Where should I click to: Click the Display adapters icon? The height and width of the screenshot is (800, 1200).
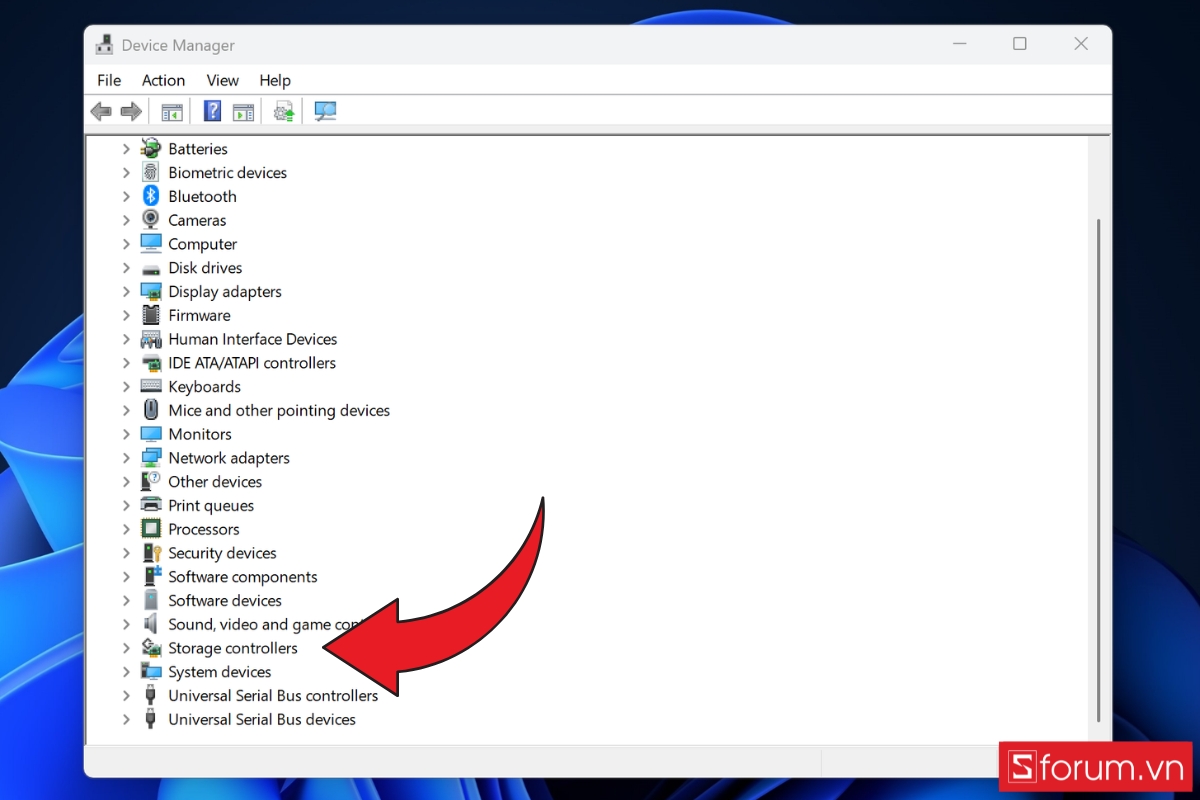(151, 292)
